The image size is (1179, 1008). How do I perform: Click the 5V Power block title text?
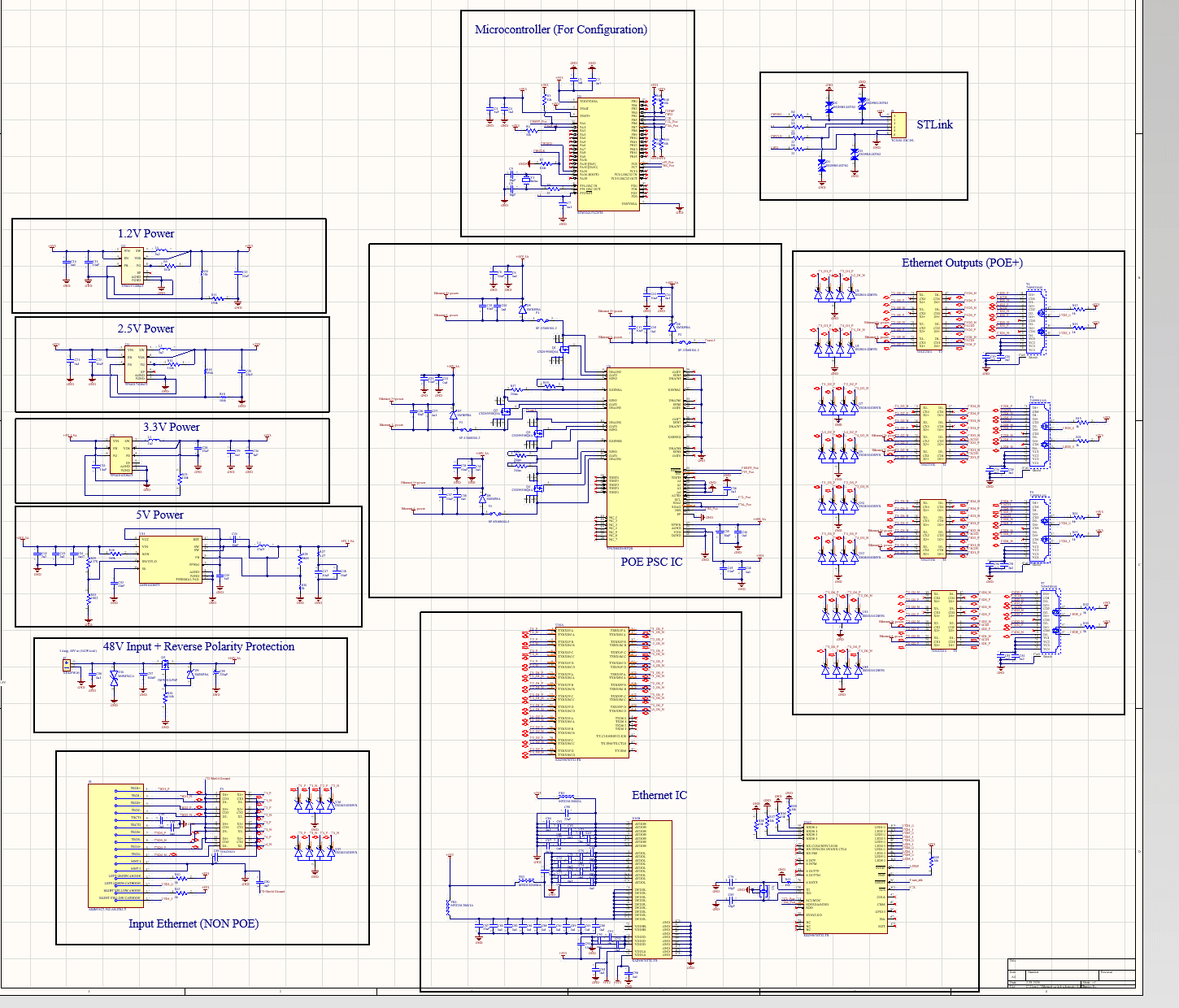[161, 514]
